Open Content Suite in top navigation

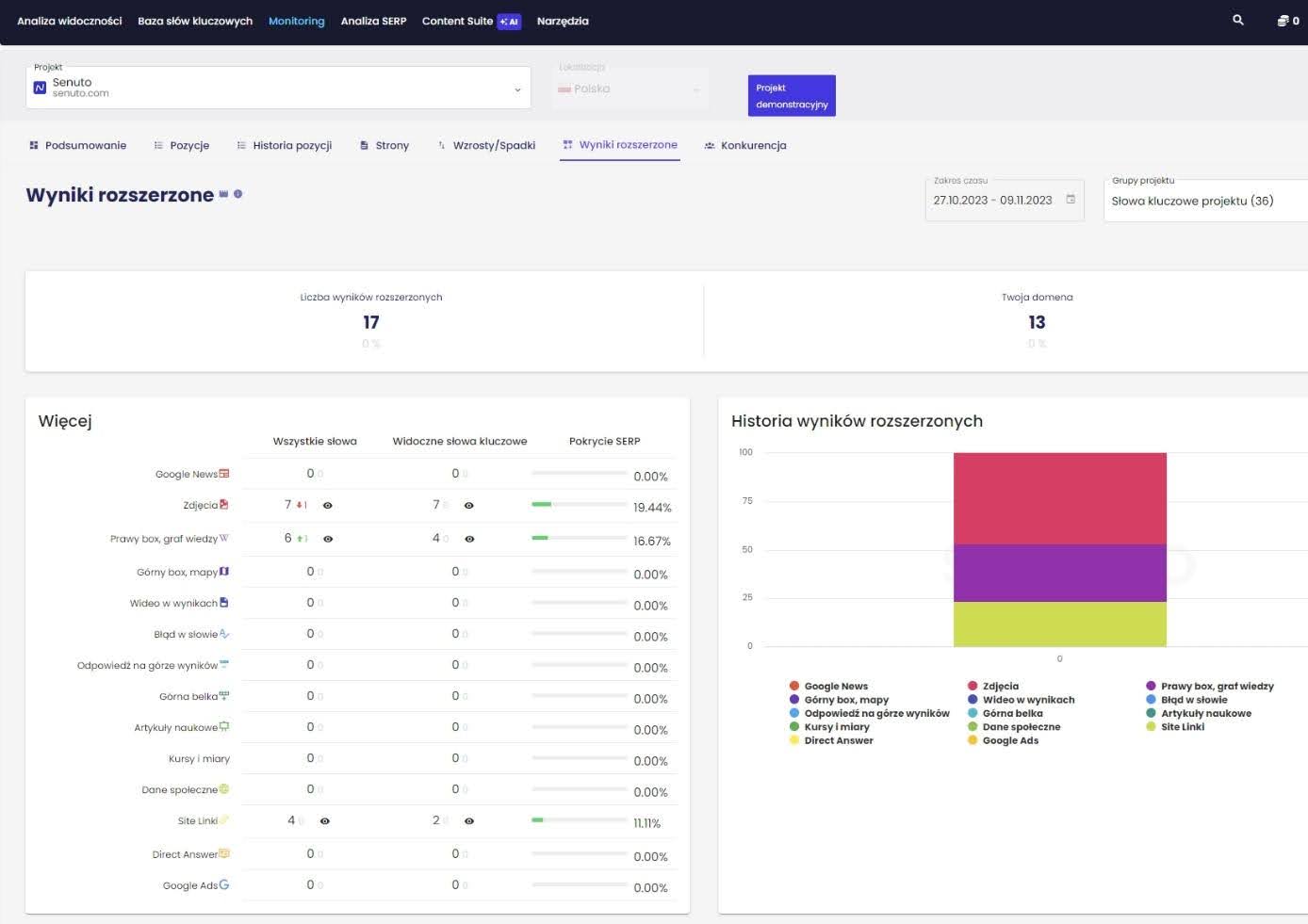[x=457, y=21]
